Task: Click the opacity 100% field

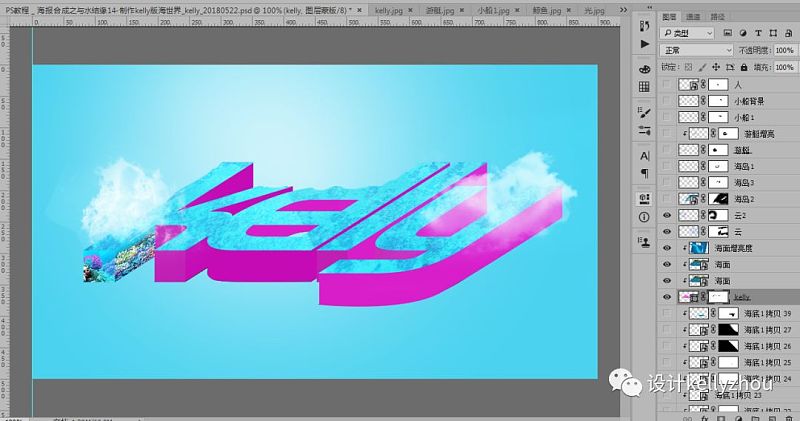Action: [785, 50]
